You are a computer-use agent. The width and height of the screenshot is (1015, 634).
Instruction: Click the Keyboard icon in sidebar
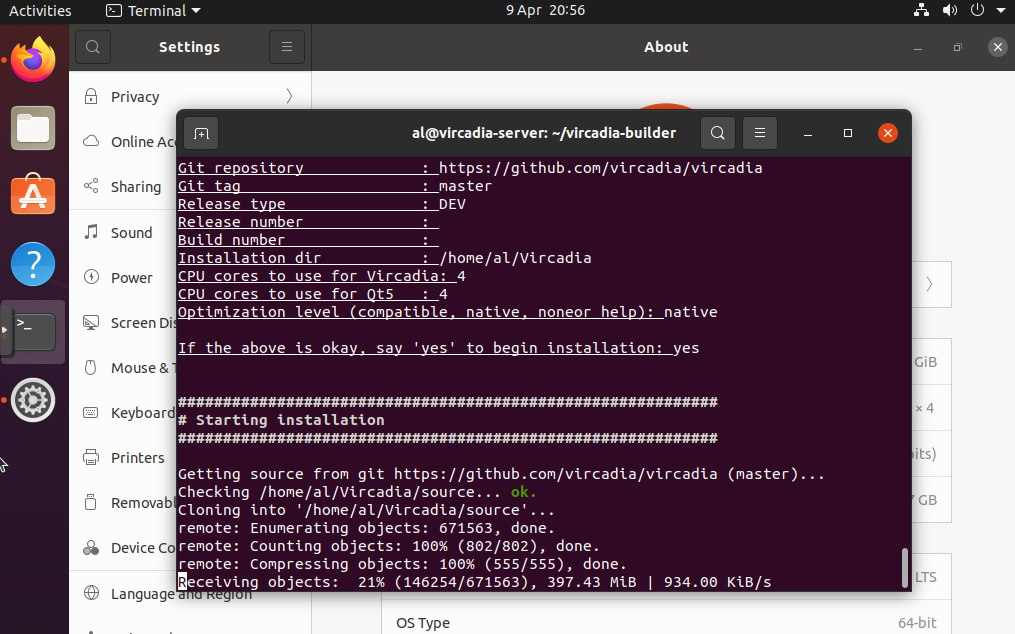(x=91, y=413)
